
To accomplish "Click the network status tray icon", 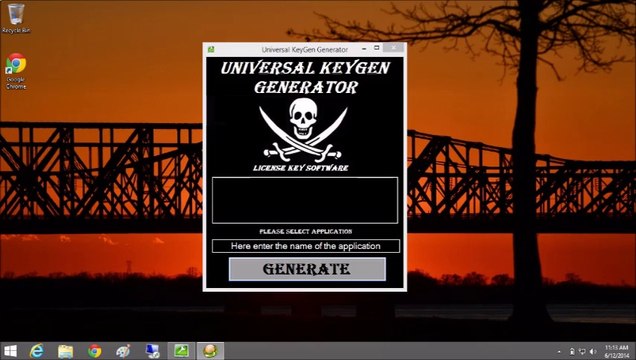I will pyautogui.click(x=582, y=351).
